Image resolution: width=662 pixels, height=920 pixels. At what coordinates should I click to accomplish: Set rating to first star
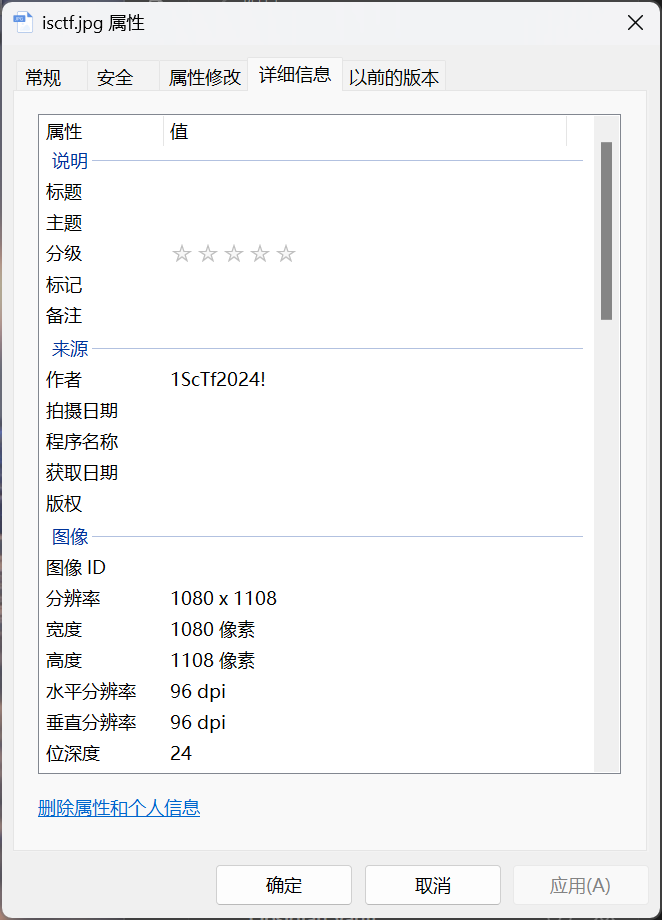(181, 254)
